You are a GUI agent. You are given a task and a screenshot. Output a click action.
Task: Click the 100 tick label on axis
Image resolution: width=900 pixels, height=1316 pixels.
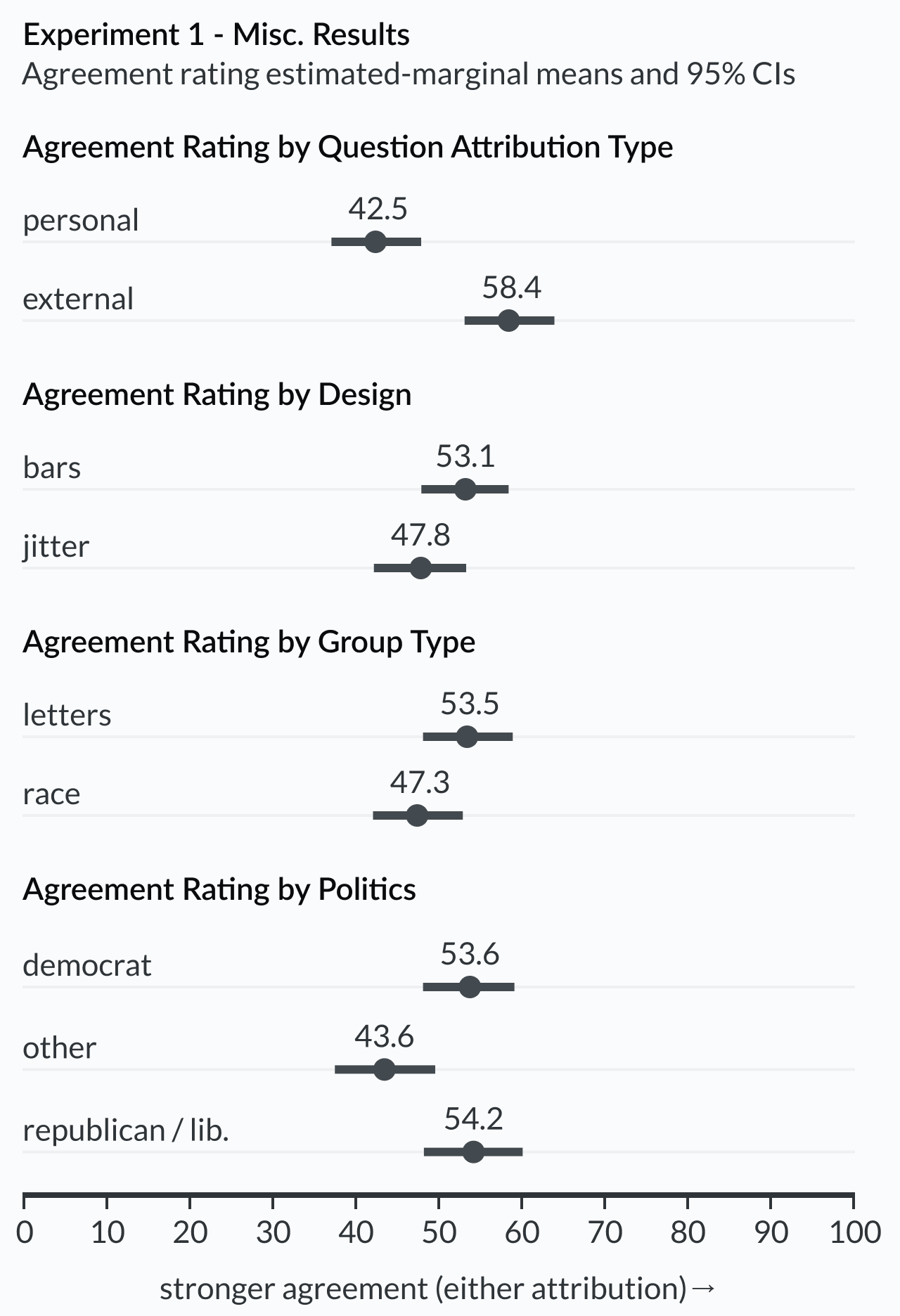[855, 1232]
